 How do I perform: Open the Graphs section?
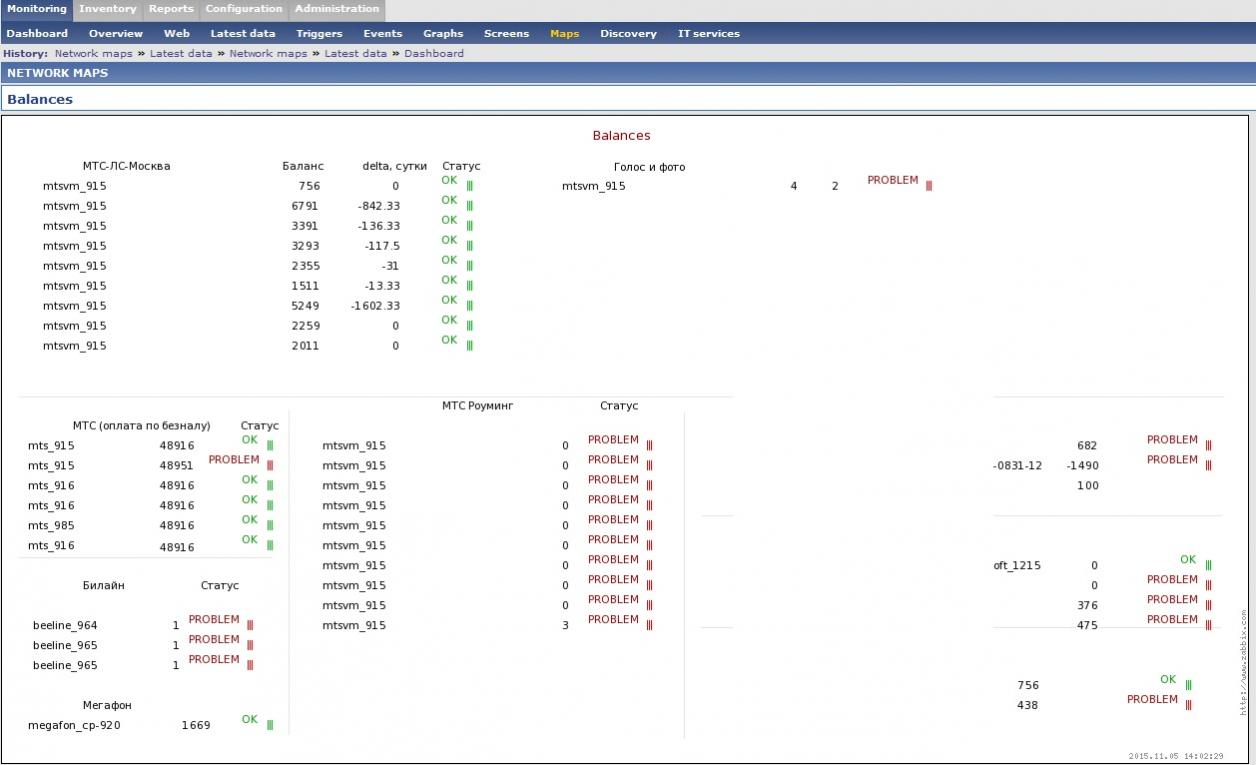pos(443,34)
